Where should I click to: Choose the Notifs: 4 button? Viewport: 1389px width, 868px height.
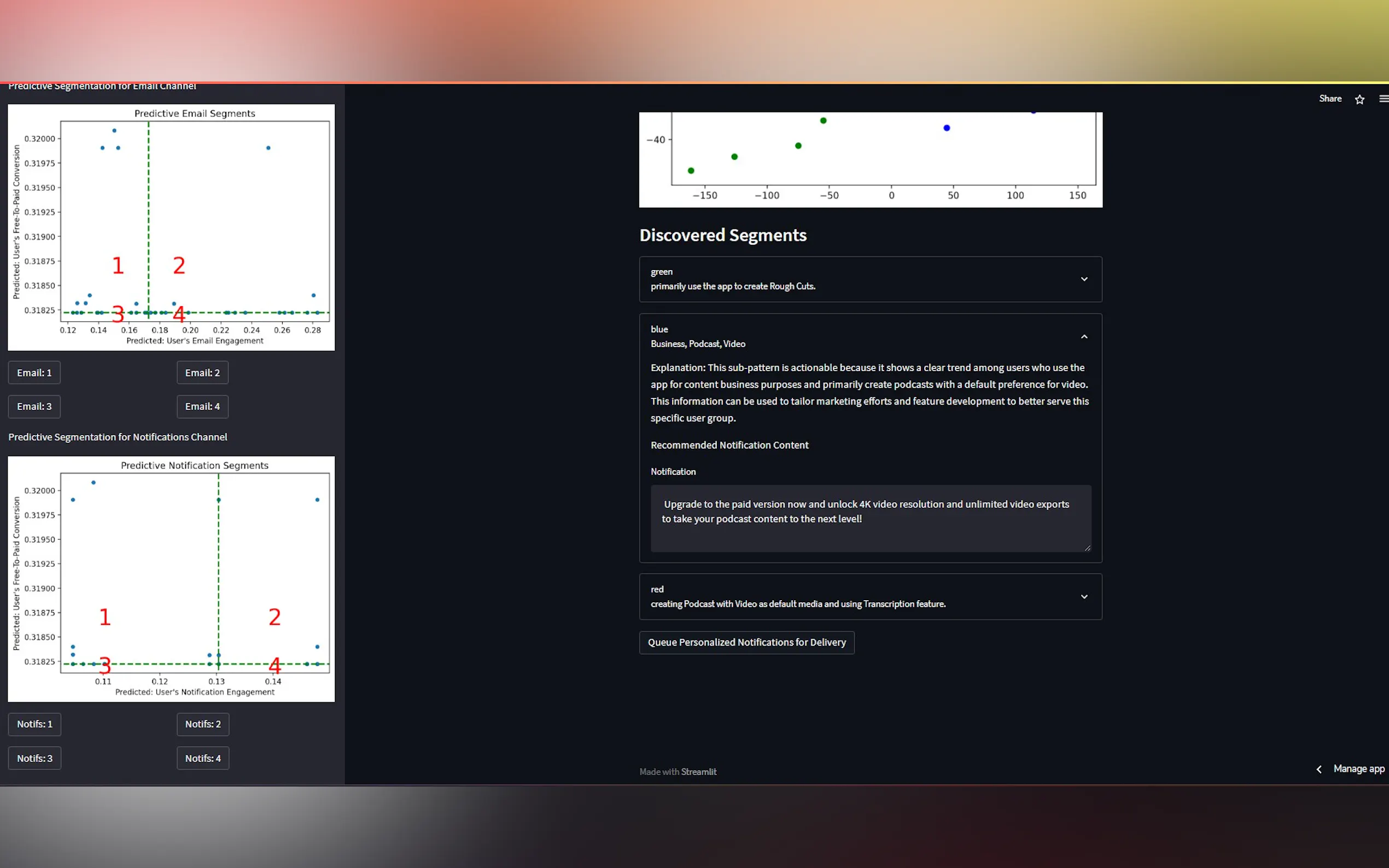pyautogui.click(x=203, y=758)
